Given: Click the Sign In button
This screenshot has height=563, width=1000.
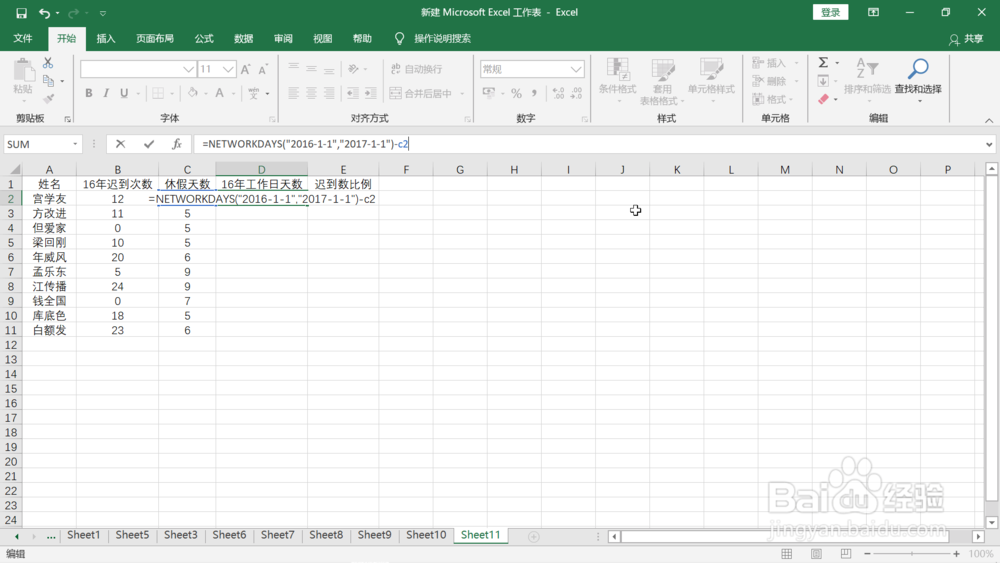Looking at the screenshot, I should 830,12.
